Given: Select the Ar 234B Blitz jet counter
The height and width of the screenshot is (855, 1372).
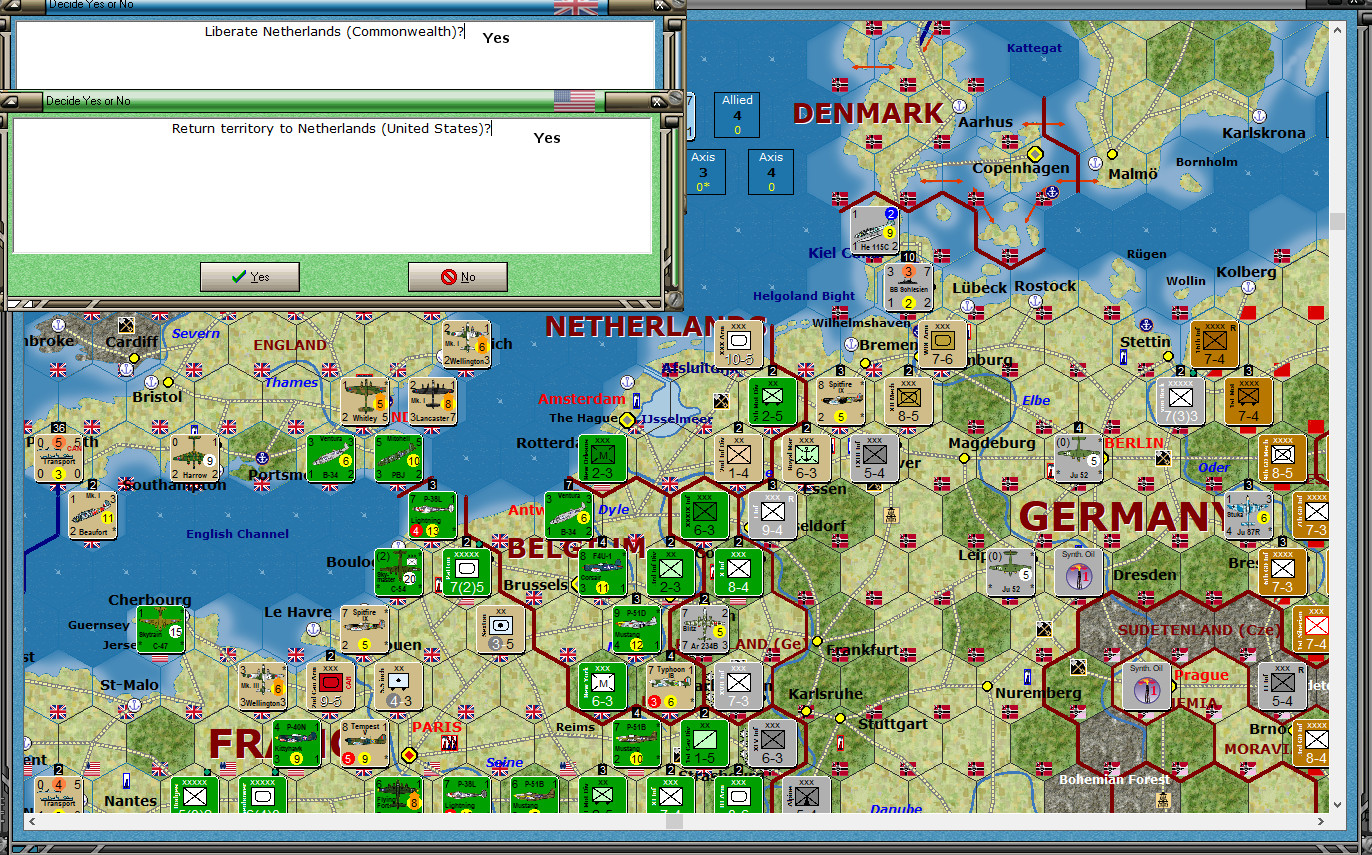Looking at the screenshot, I should pyautogui.click(x=704, y=630).
